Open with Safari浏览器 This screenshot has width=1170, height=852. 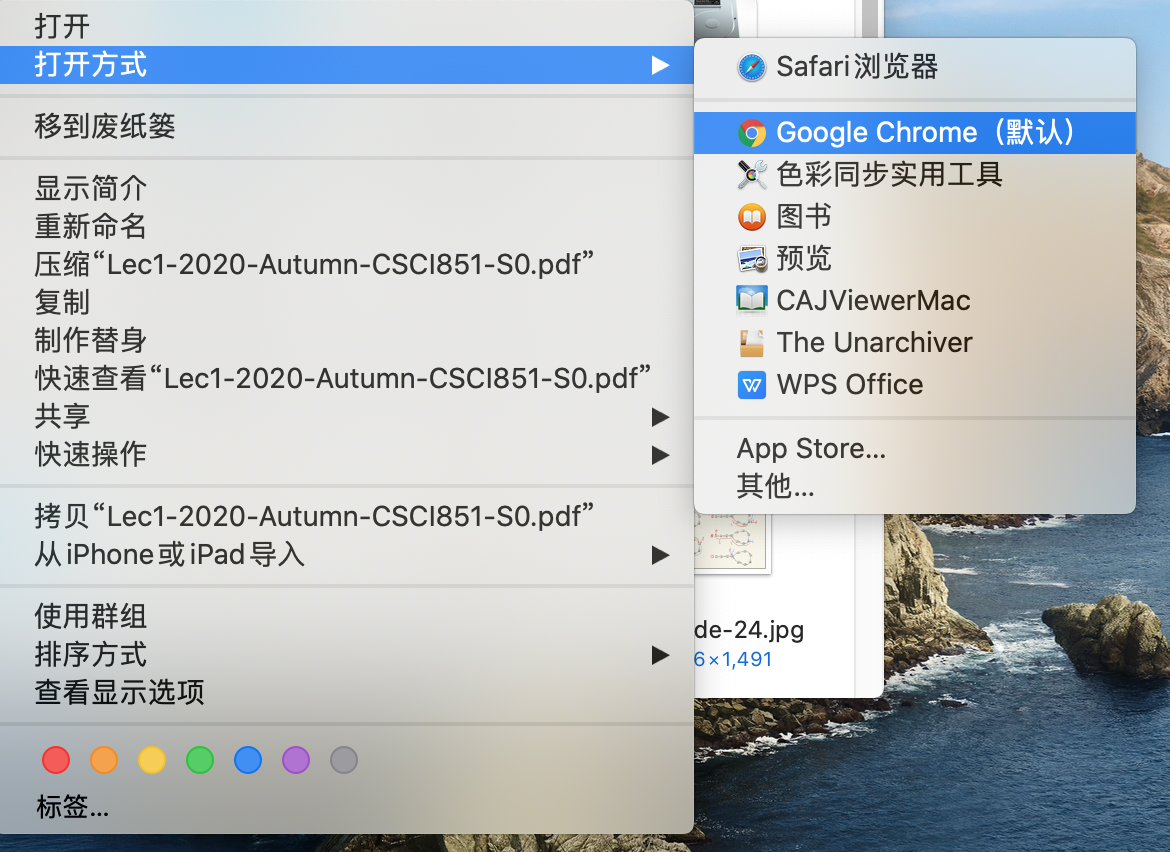[915, 67]
